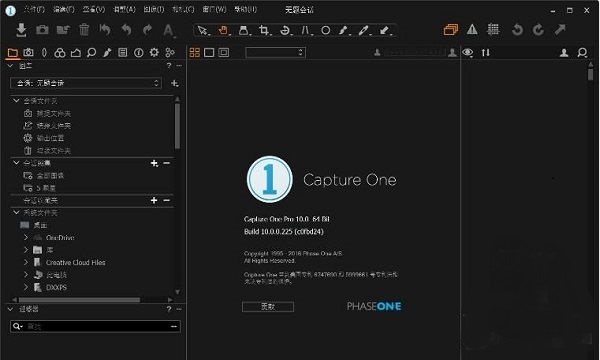Collapse the session albums section chevron
Image resolution: width=600 pixels, height=360 pixels.
click(x=16, y=163)
